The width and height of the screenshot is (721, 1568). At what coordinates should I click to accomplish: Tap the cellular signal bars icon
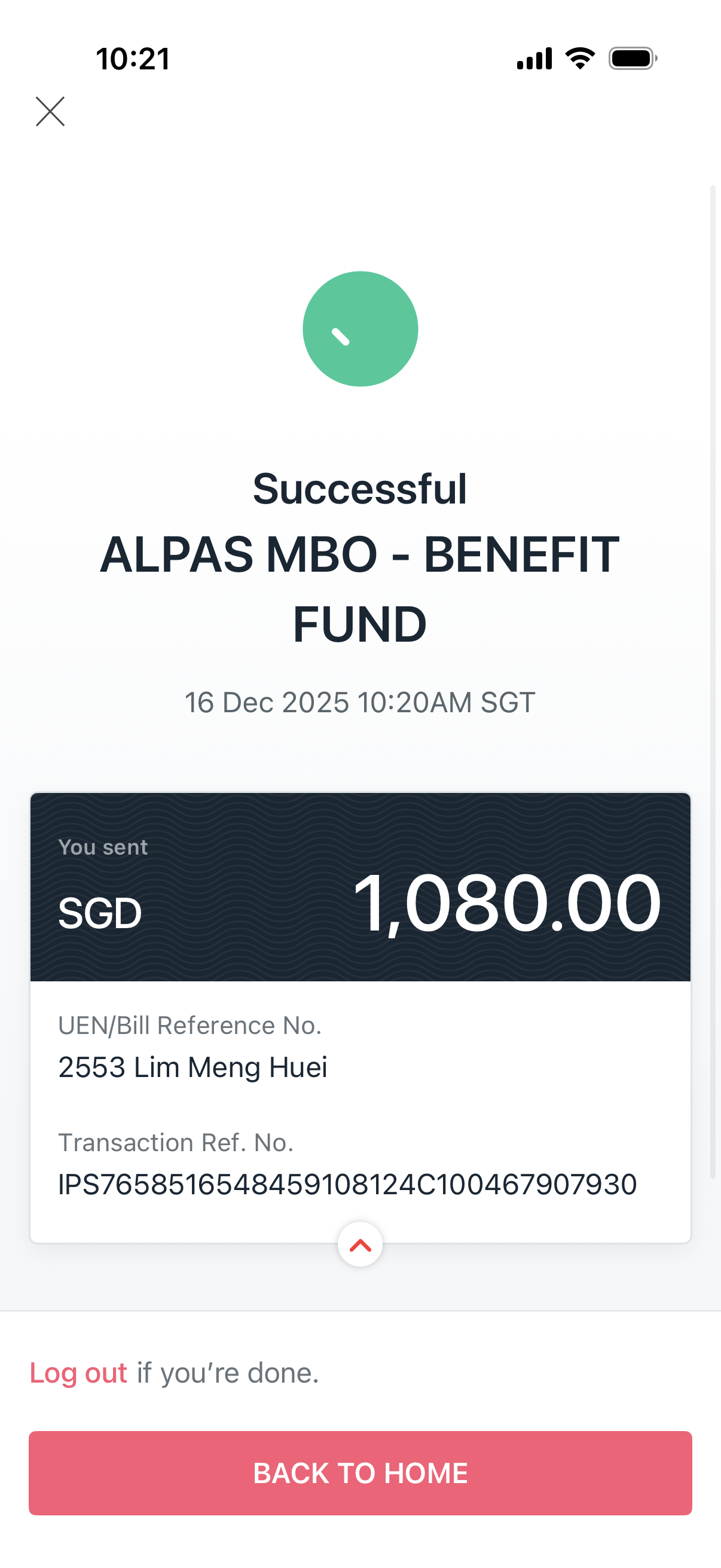534,59
